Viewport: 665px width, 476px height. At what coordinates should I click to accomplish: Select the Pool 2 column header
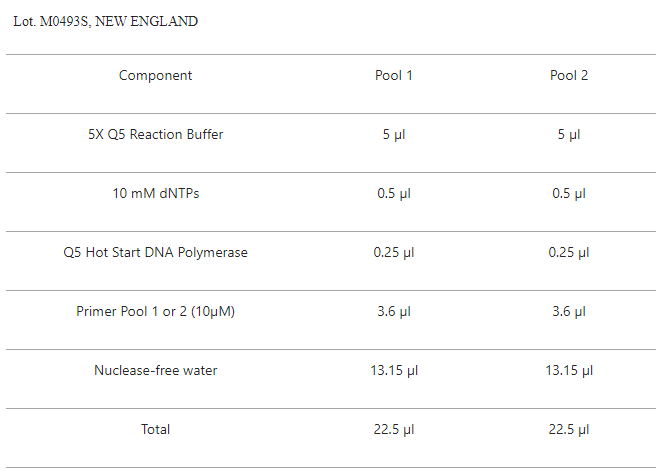(569, 76)
